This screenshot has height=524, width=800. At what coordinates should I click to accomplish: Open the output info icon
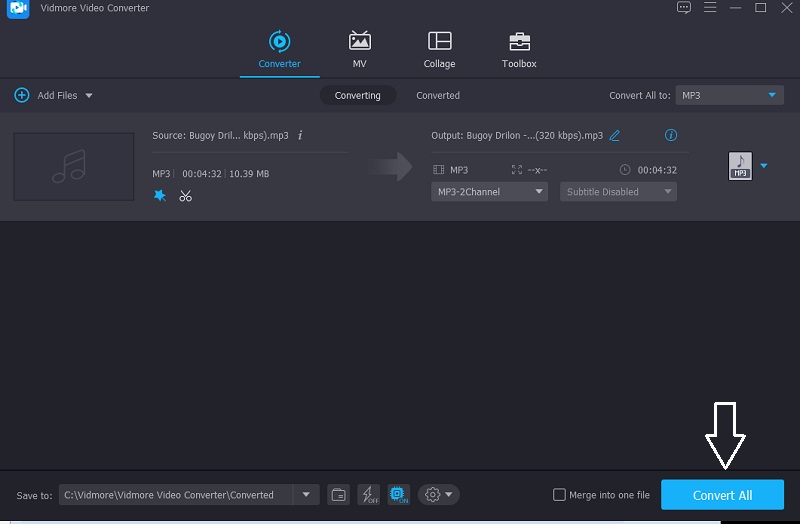[x=671, y=135]
